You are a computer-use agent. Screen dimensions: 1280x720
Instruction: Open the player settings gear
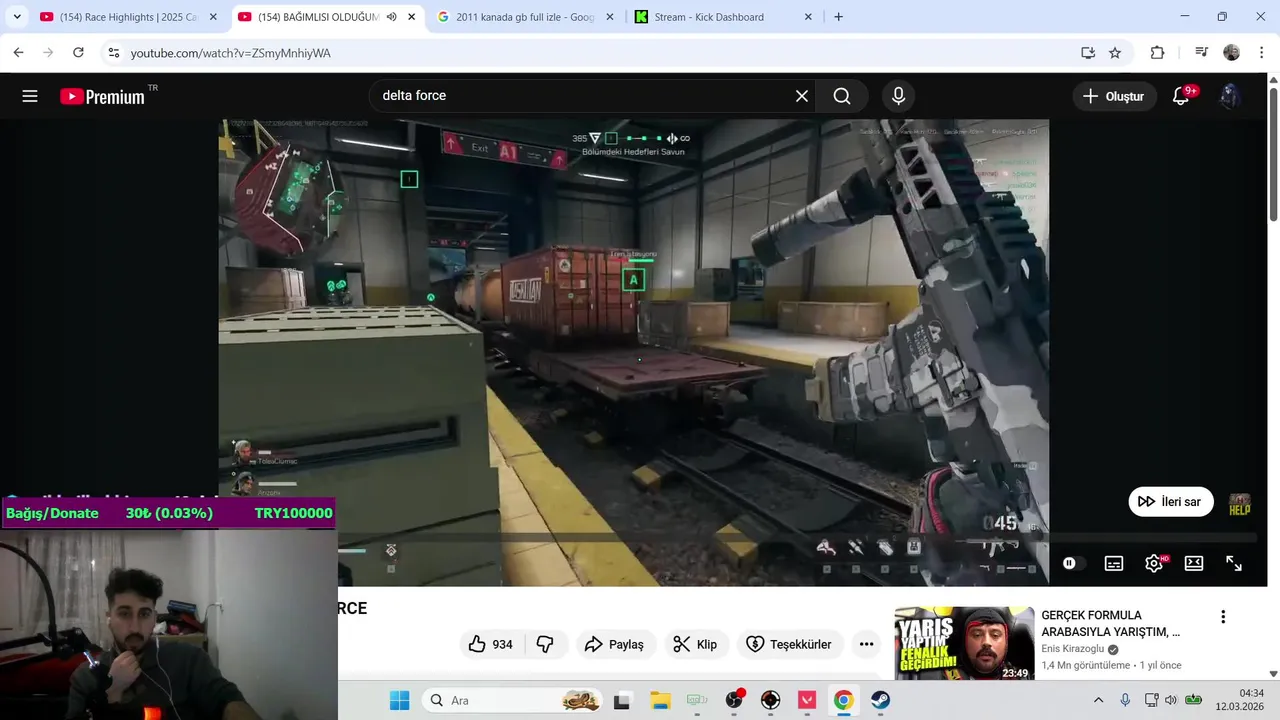click(1154, 563)
